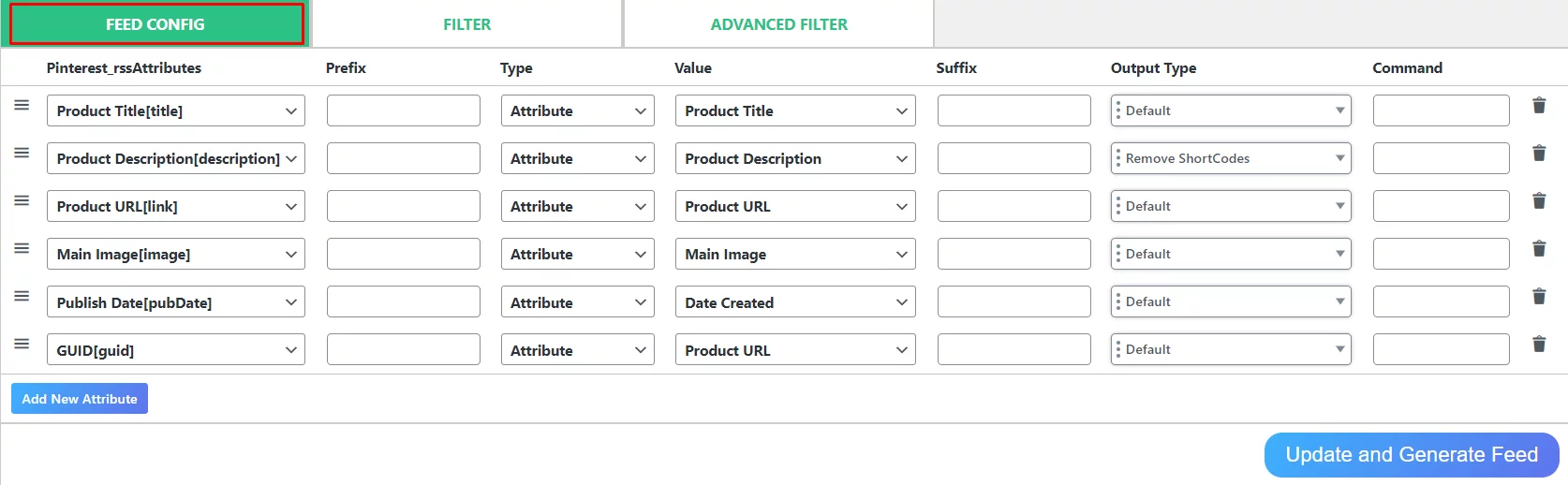Click the Add New Attribute button
1568x485 pixels.
point(80,399)
